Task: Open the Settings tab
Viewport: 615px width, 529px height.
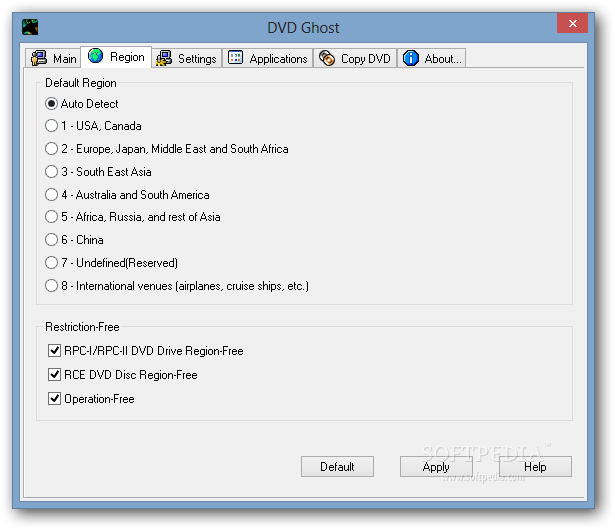Action: point(187,58)
